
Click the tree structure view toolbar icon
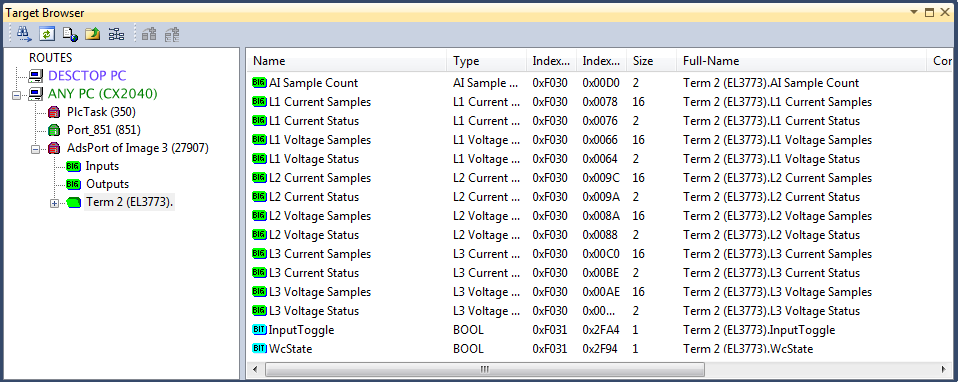(x=116, y=34)
